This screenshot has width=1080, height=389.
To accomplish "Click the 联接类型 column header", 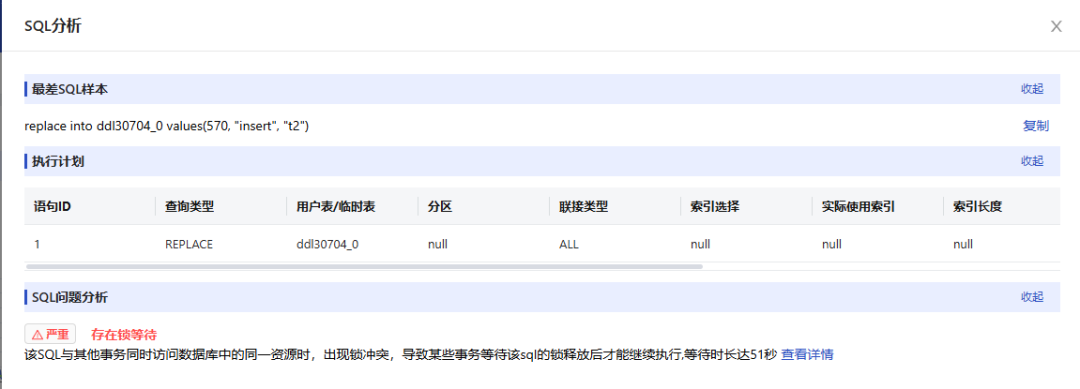I will point(584,206).
